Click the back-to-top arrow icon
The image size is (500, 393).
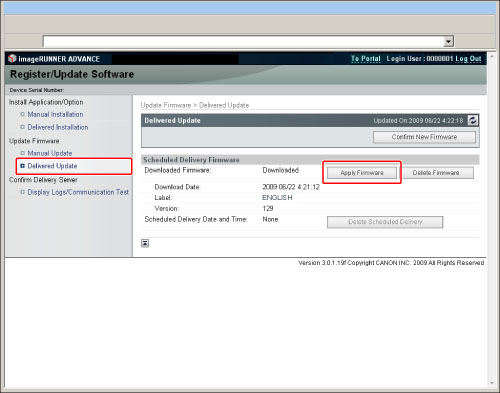[145, 243]
